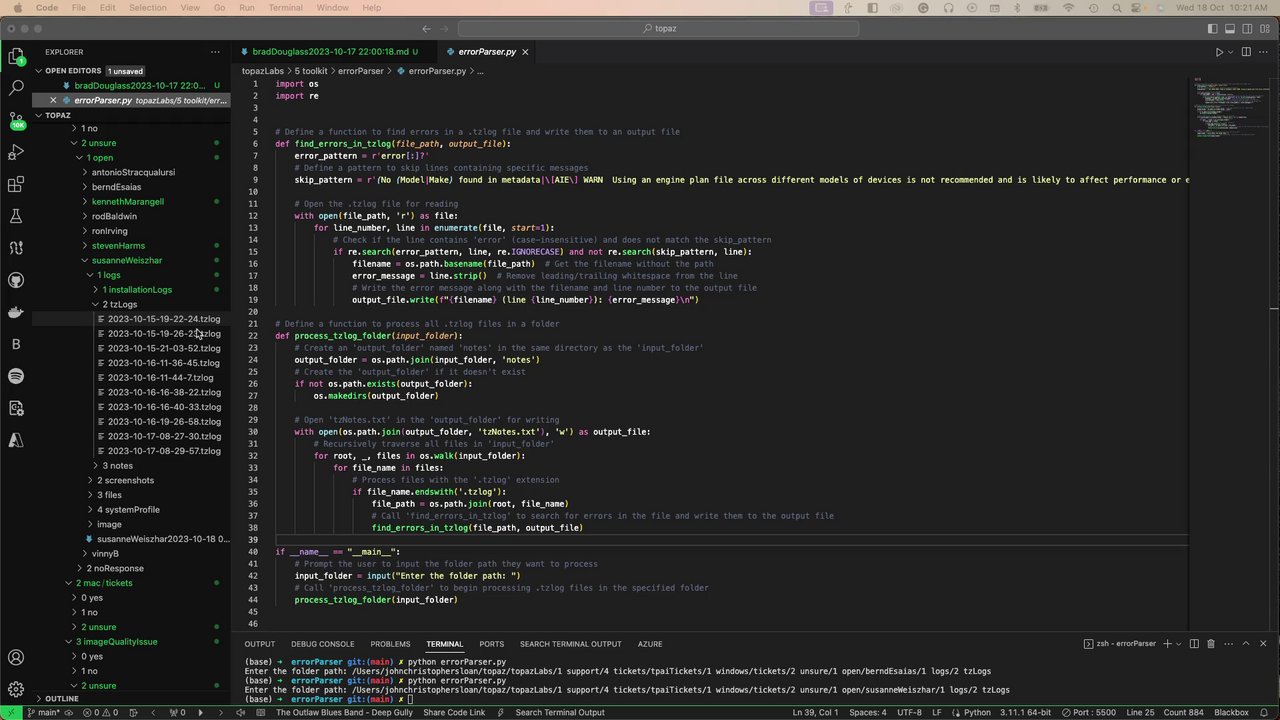Screen dimensions: 1280x720
Task: Switch to the PROBLEMS panel tab
Action: coord(390,644)
